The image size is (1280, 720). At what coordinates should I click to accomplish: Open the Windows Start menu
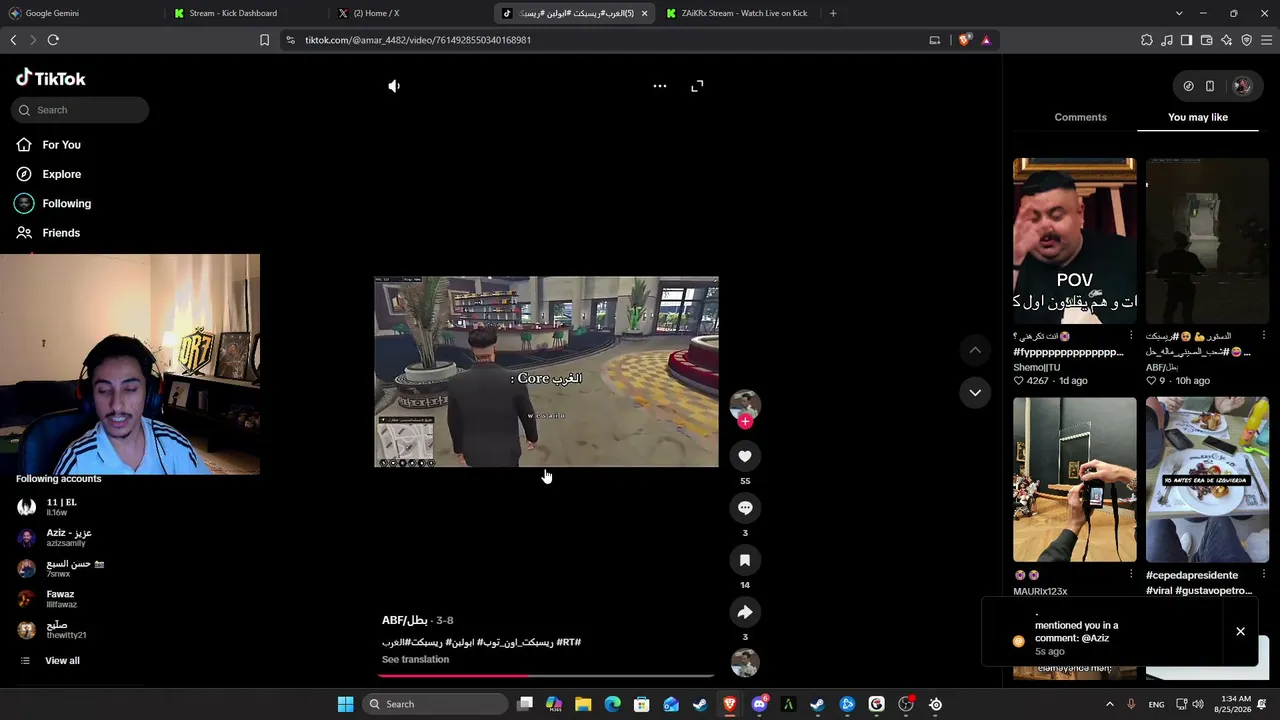pyautogui.click(x=345, y=704)
